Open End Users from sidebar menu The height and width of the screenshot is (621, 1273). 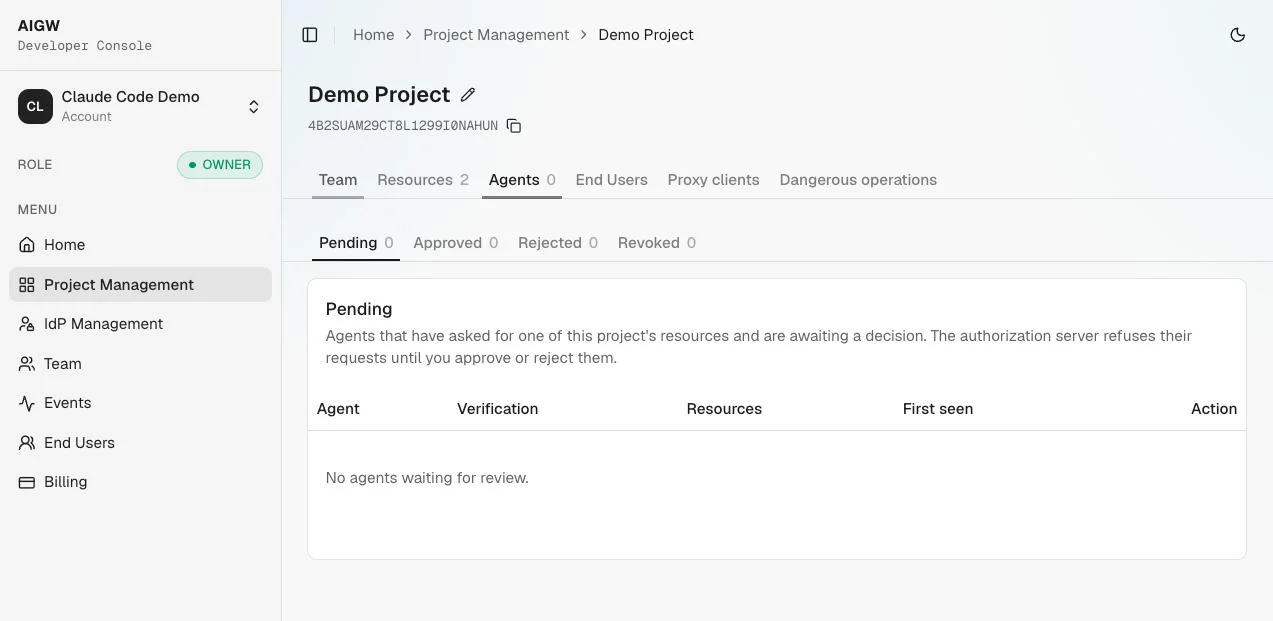click(x=140, y=443)
